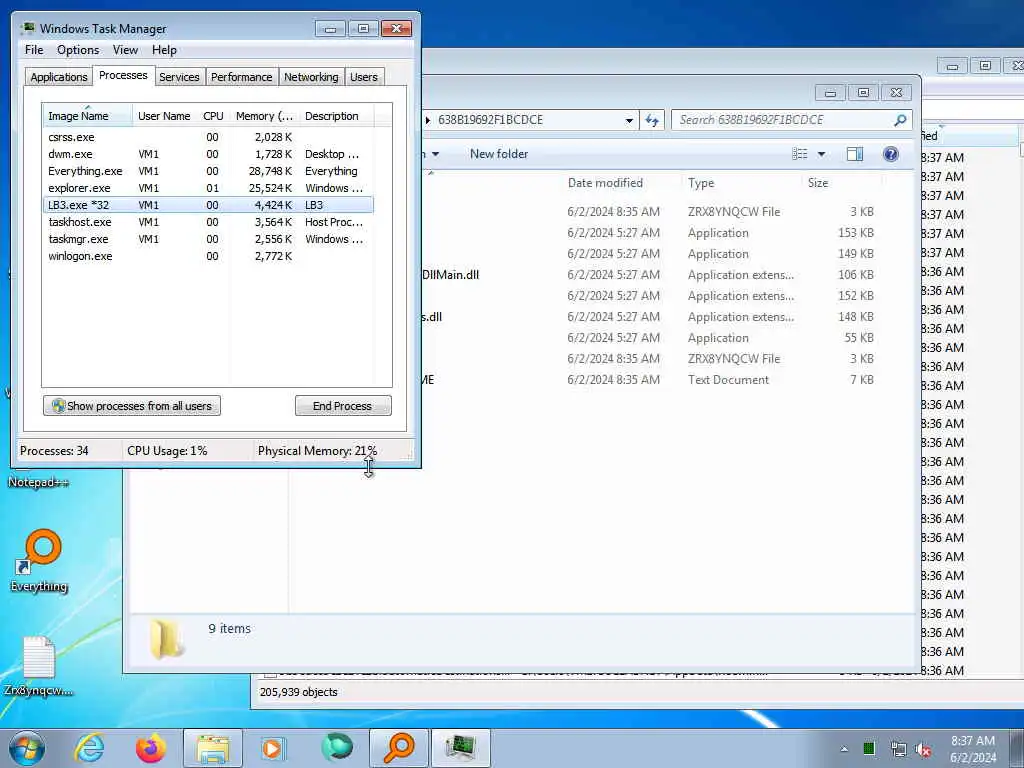The image size is (1024, 768).
Task: Open the network tray icon
Action: tap(899, 750)
